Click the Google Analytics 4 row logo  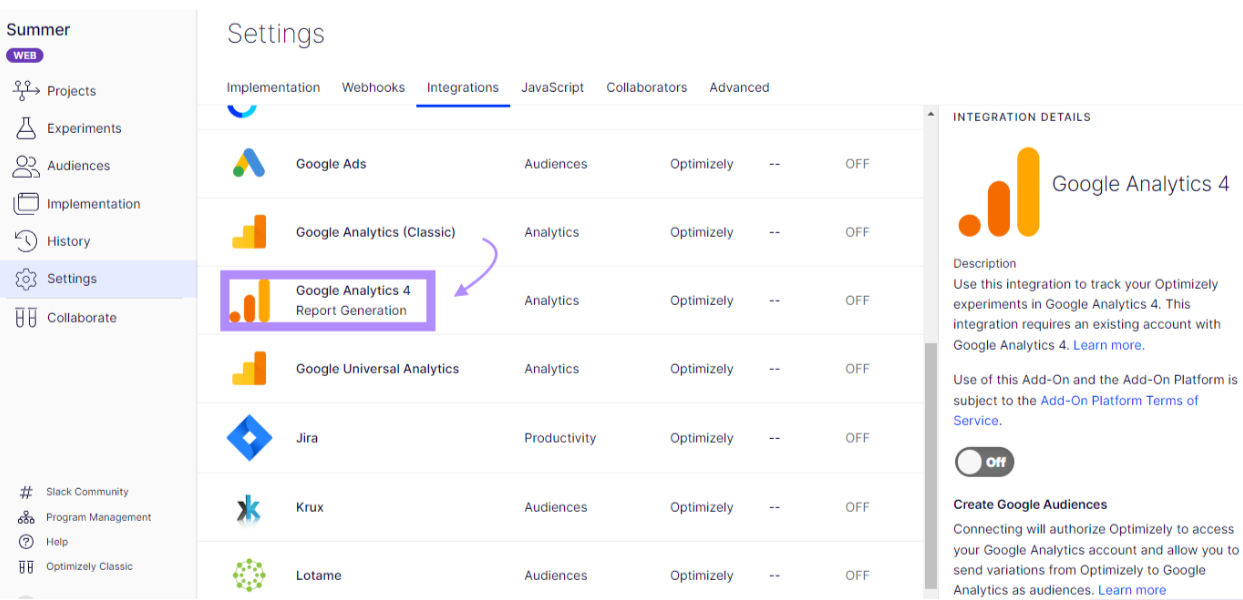250,300
